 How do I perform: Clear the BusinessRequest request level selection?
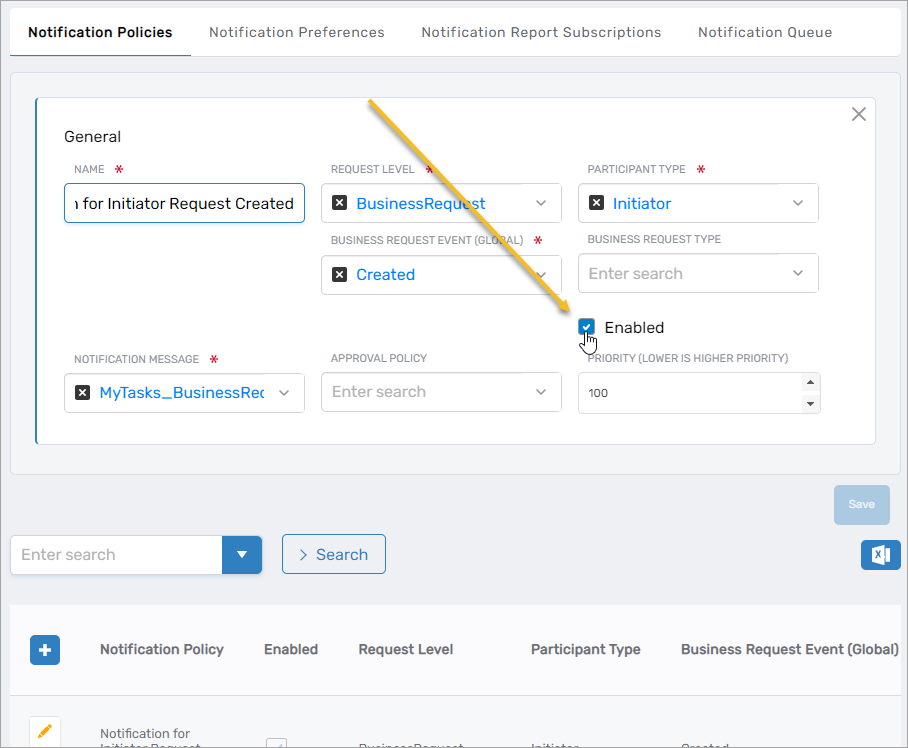(339, 203)
